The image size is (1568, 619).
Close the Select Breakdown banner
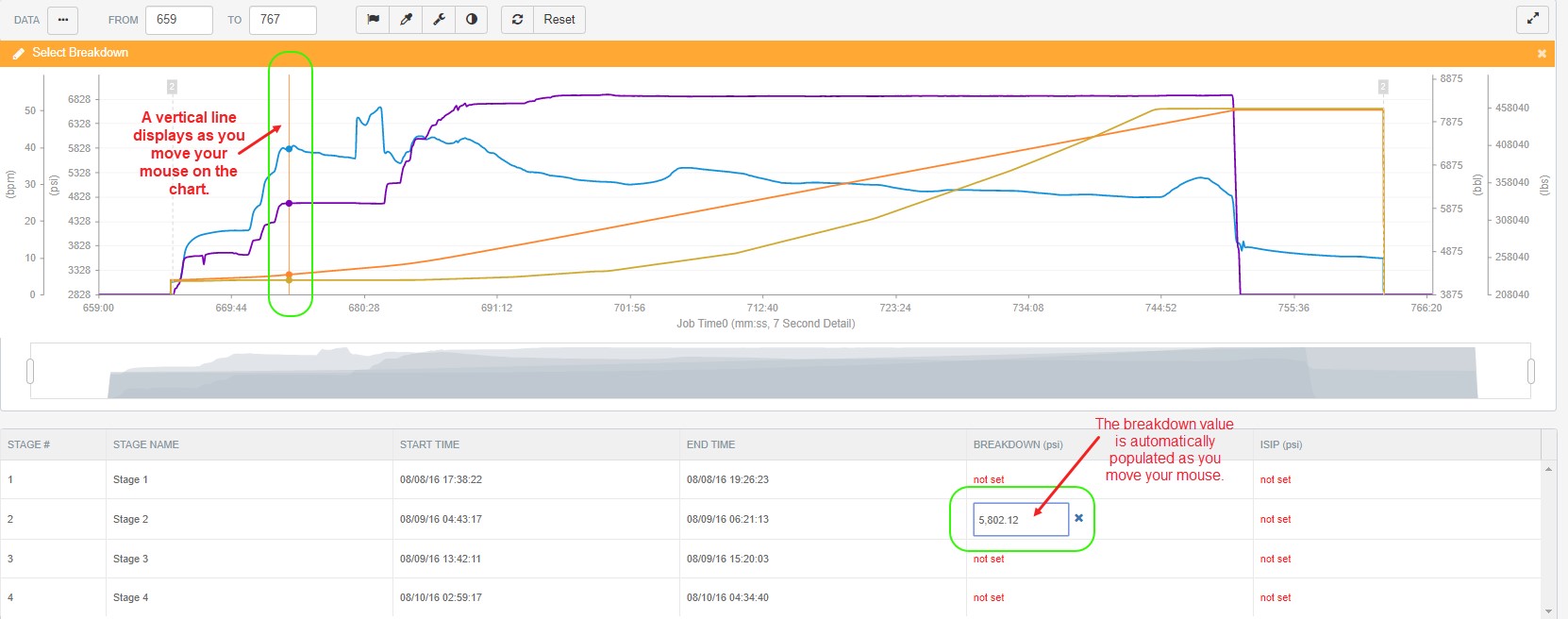tap(1542, 54)
